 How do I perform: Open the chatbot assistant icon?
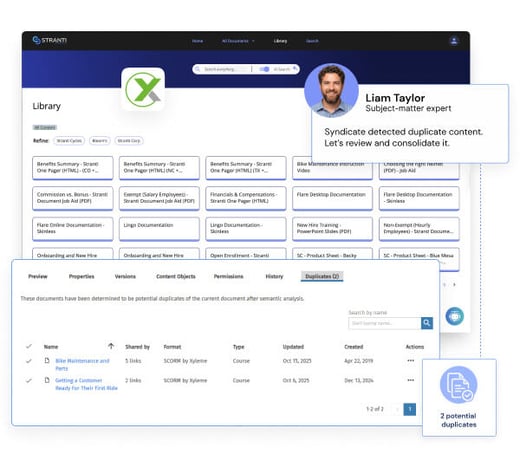[455, 316]
